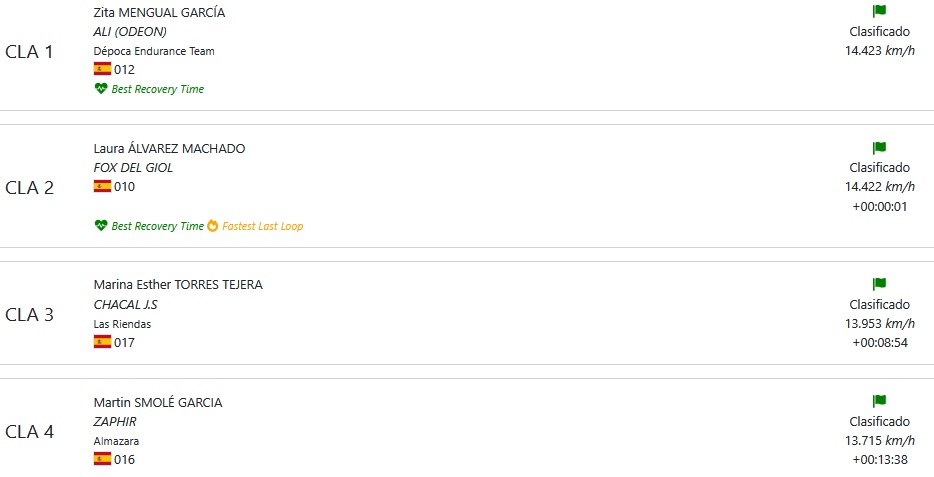Click the green flag for CLA 4
This screenshot has height=477, width=934.
click(x=879, y=401)
